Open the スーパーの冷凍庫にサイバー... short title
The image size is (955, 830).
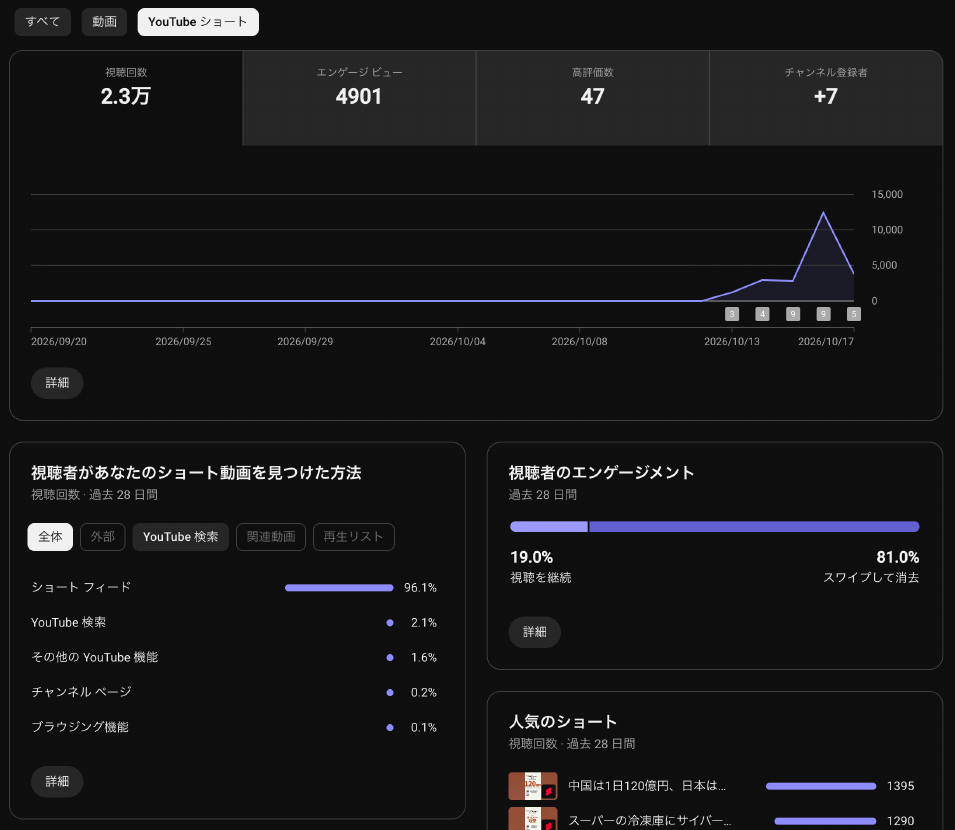click(x=649, y=821)
